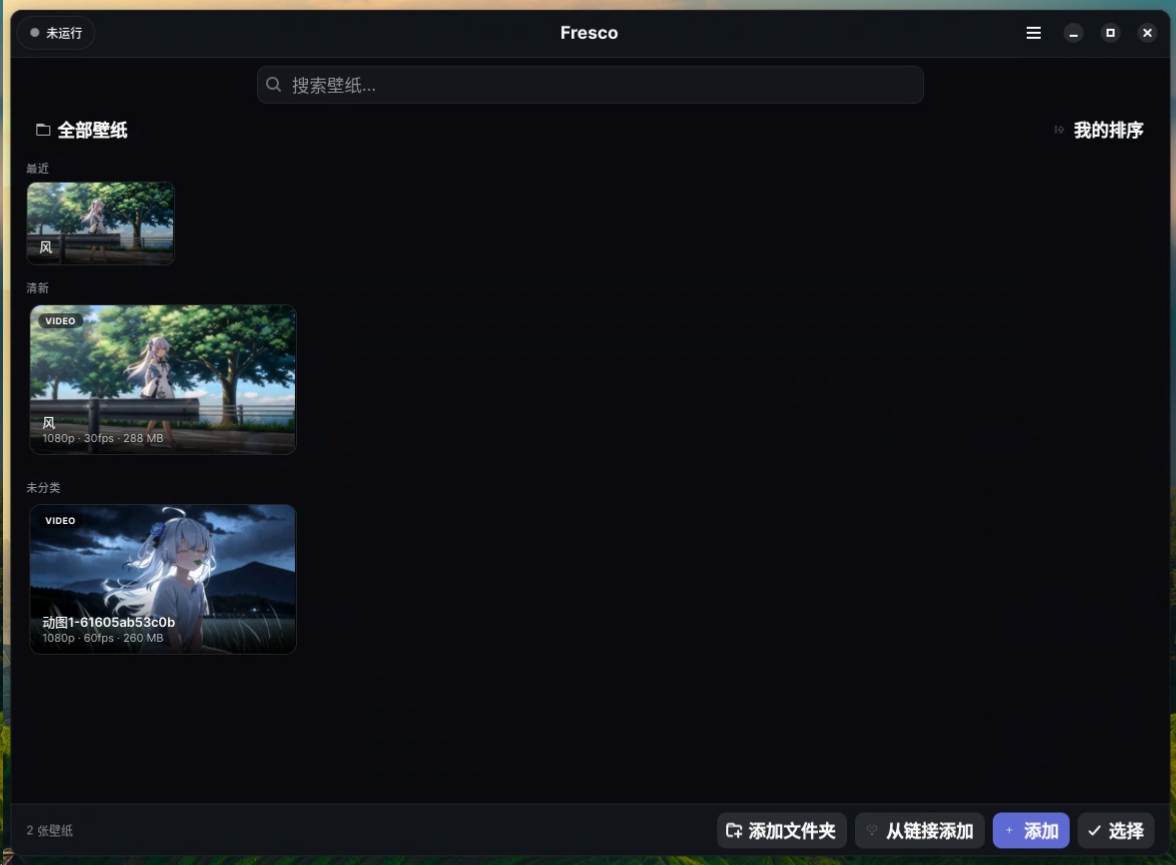Click the VIDEO badge on 风 card
This screenshot has width=1176, height=865.
click(x=60, y=321)
